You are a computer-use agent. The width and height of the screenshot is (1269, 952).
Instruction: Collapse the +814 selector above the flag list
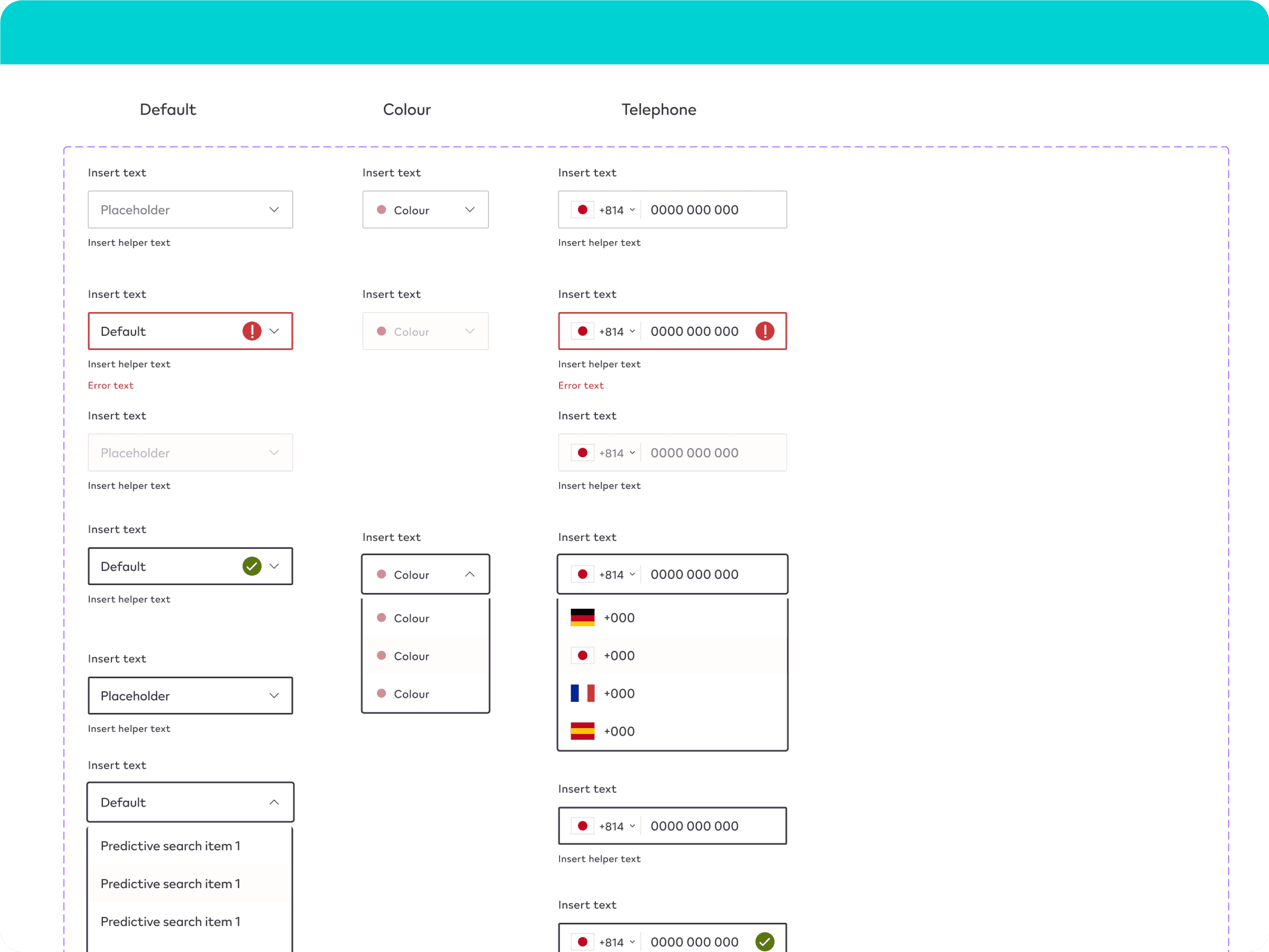[x=617, y=575]
